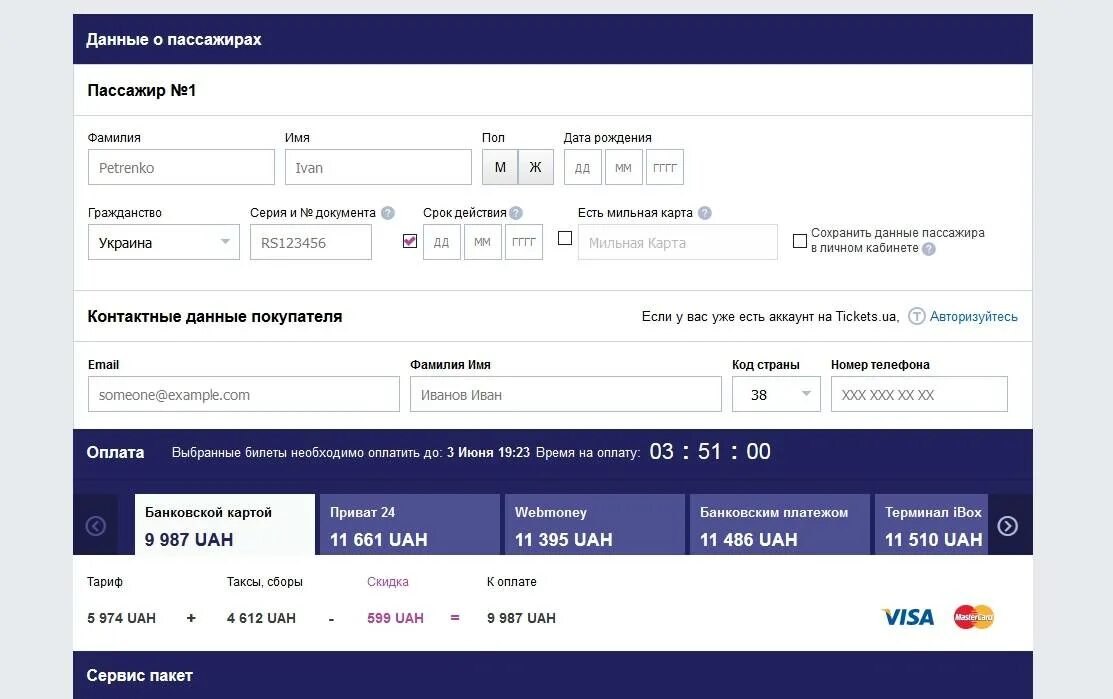Click the Пассажир №1 heading

pos(141,91)
